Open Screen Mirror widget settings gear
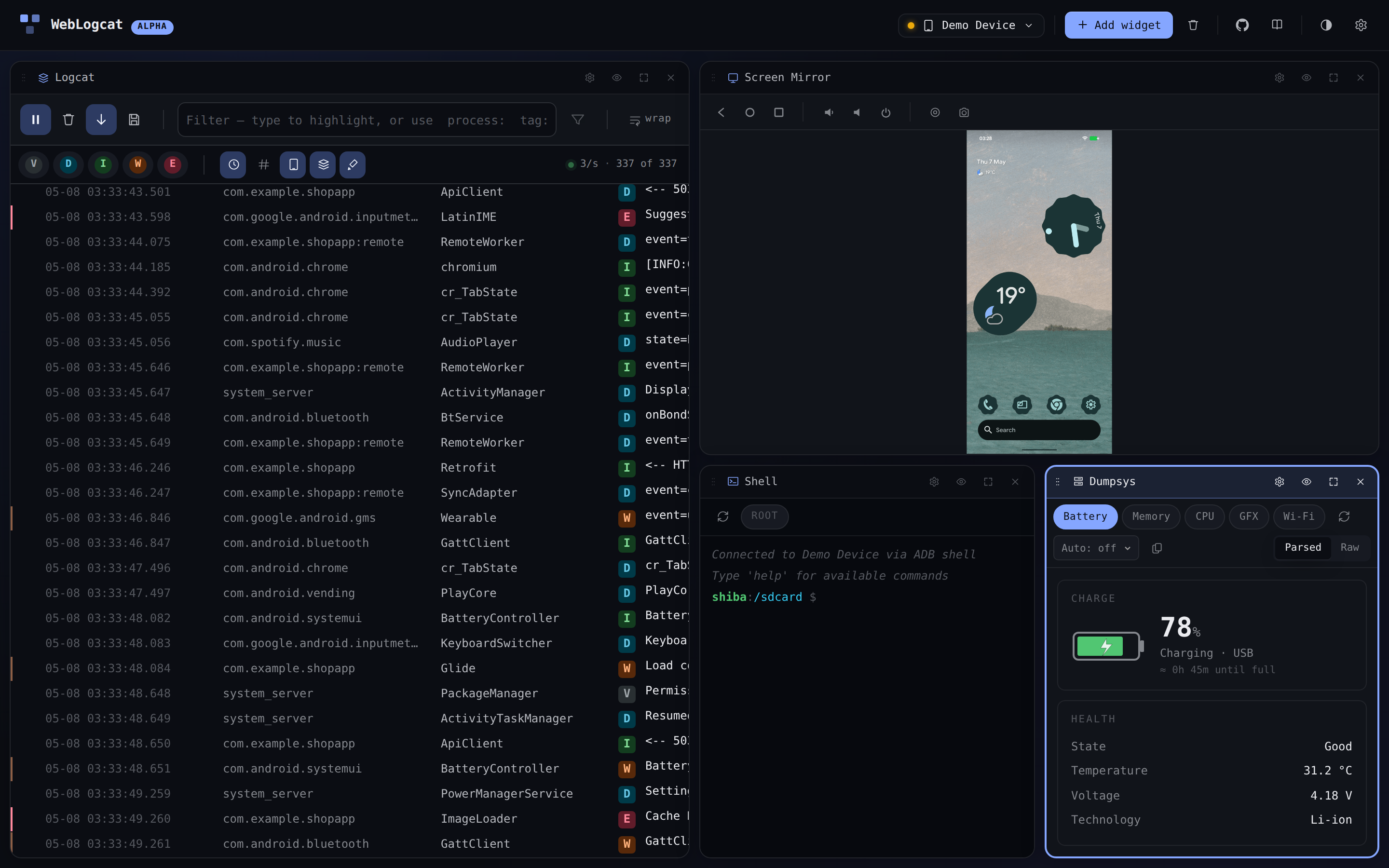 pyautogui.click(x=1280, y=78)
